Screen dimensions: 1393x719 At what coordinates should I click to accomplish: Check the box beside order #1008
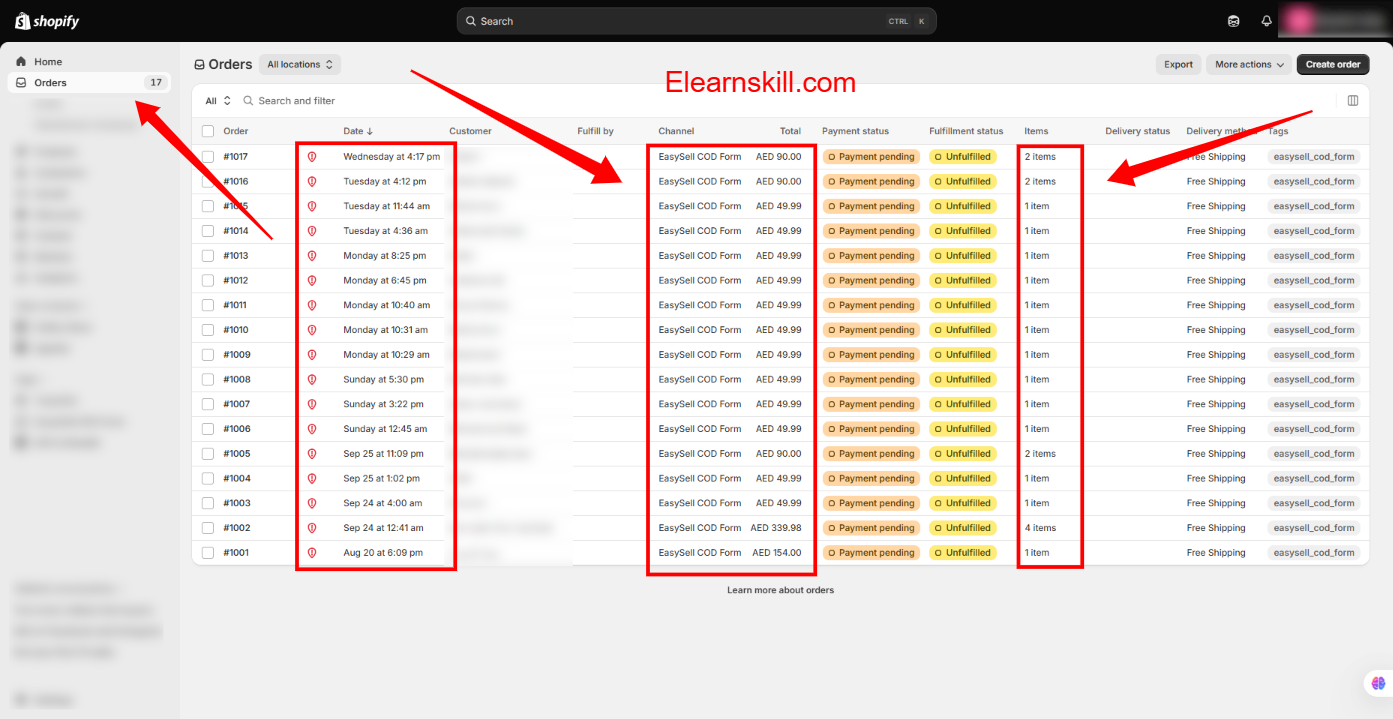coord(208,380)
